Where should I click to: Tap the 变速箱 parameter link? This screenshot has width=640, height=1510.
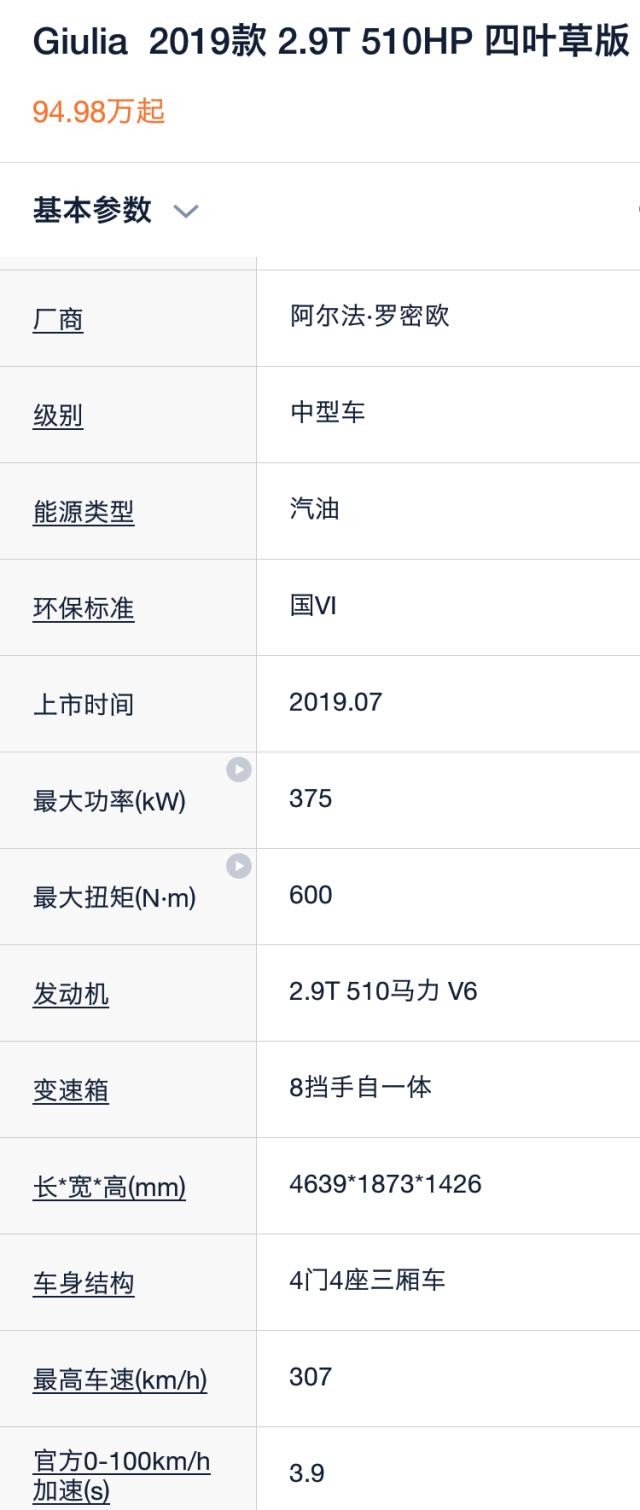(71, 1090)
